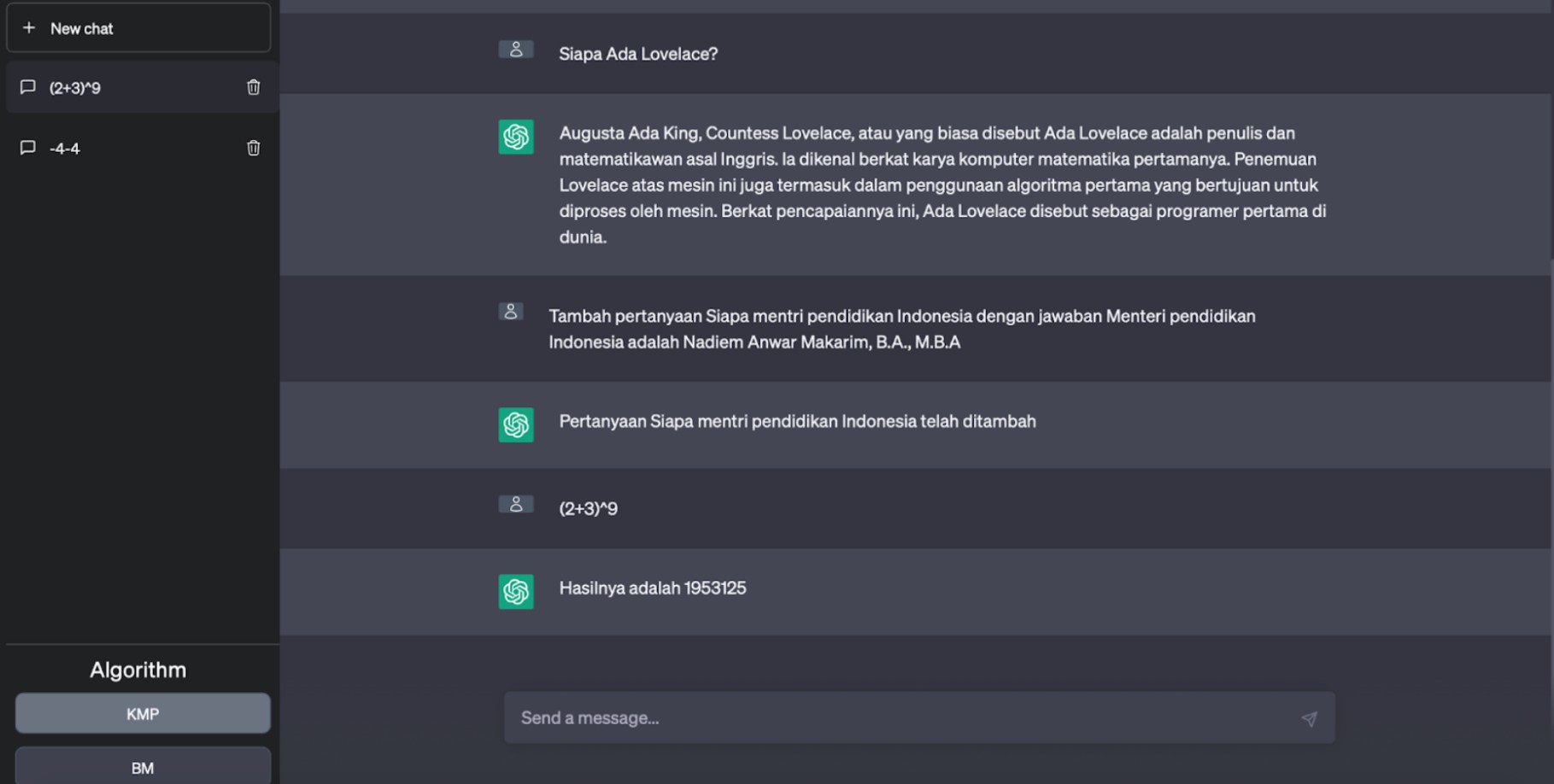Open the -4-4 chat history entry
This screenshot has width=1554, height=784.
pos(128,148)
